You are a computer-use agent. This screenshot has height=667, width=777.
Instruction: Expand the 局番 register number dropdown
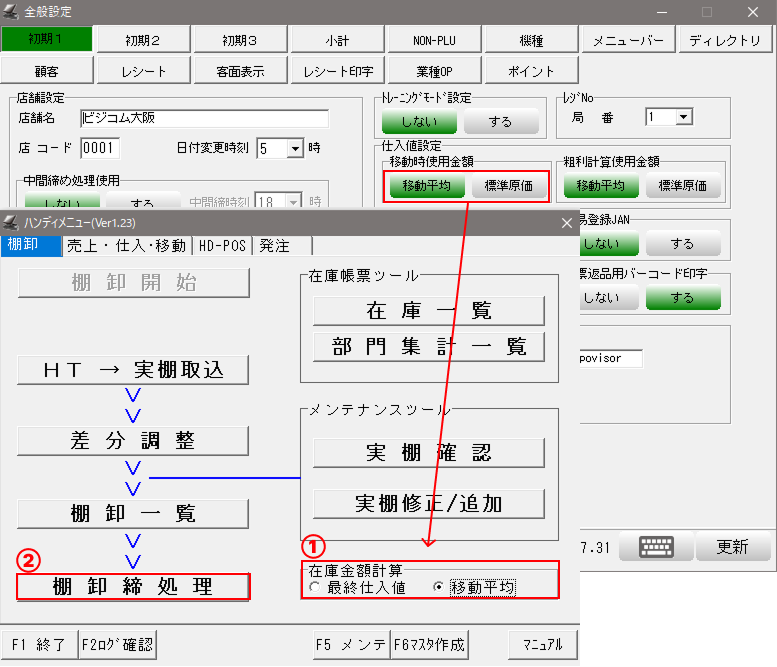point(684,117)
